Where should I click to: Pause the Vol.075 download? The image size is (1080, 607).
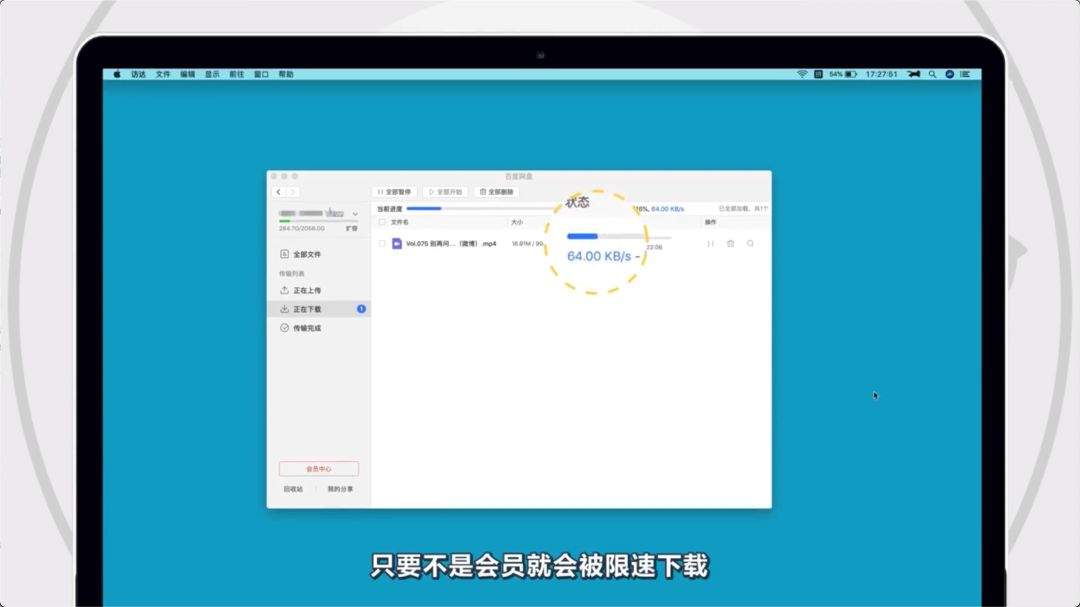(710, 244)
